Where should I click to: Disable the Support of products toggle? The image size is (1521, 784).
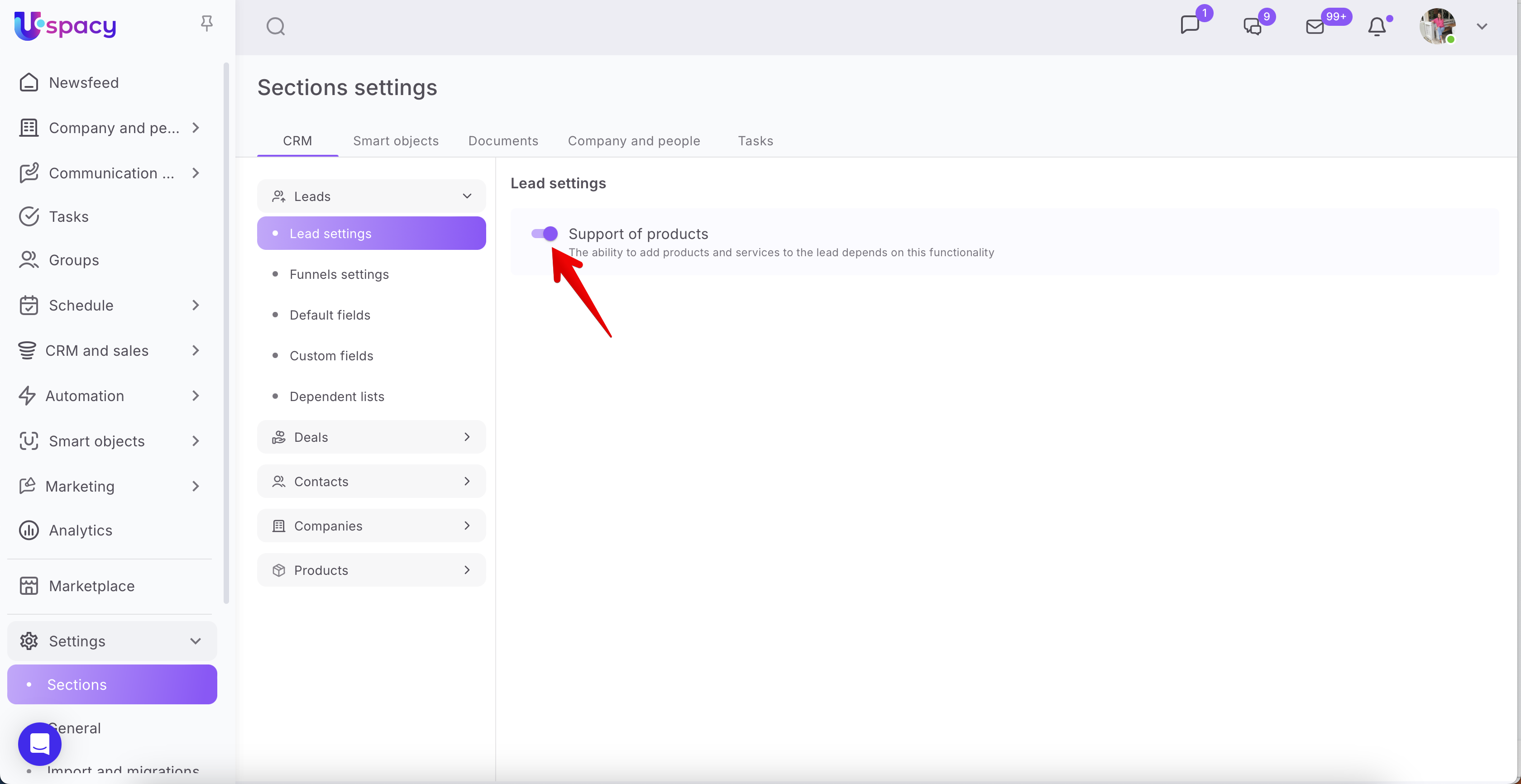point(544,234)
